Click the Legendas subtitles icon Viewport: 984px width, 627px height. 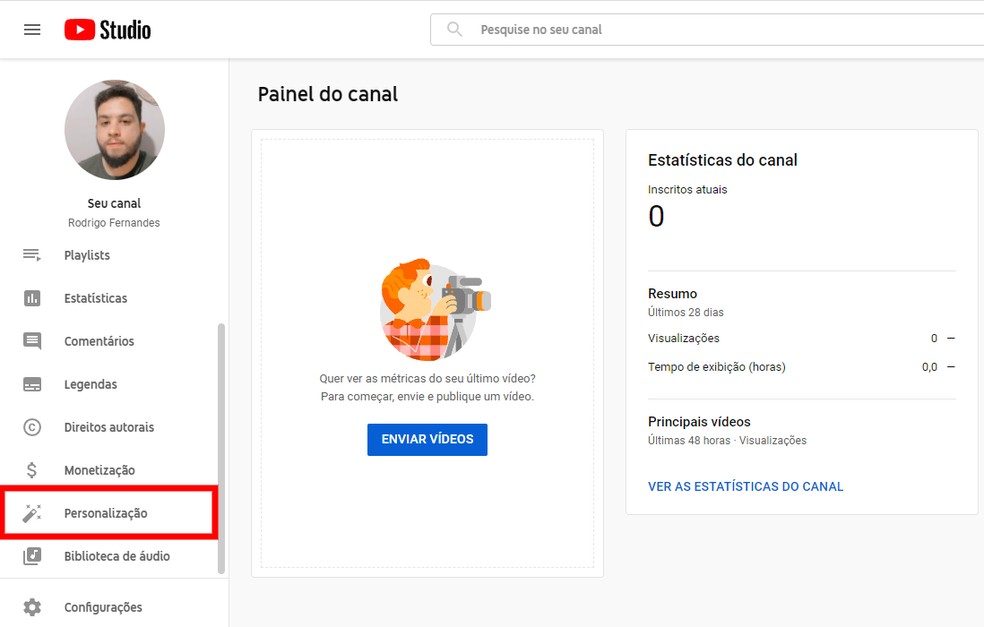tap(30, 384)
